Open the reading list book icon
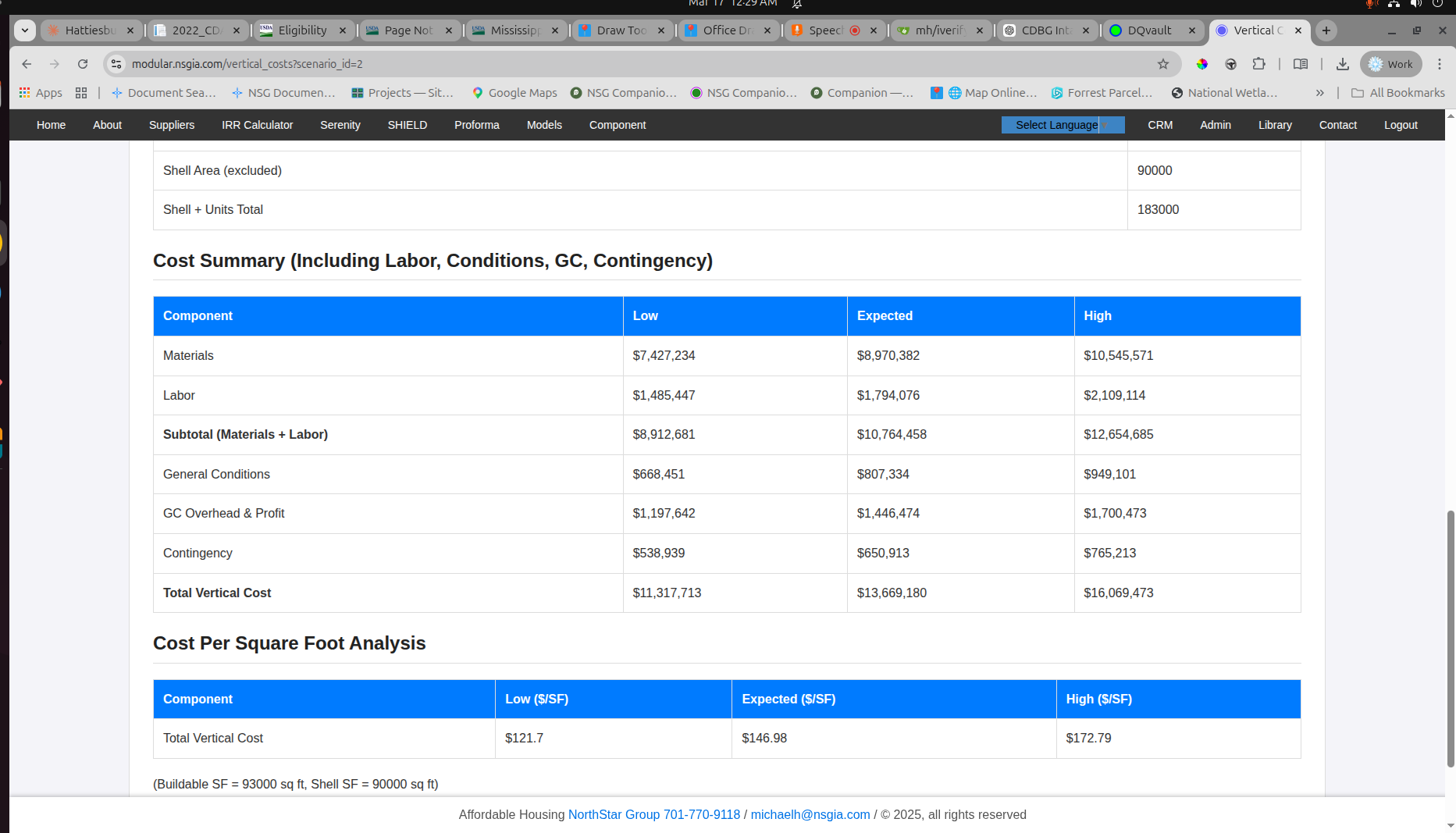The image size is (1456, 833). click(1300, 64)
